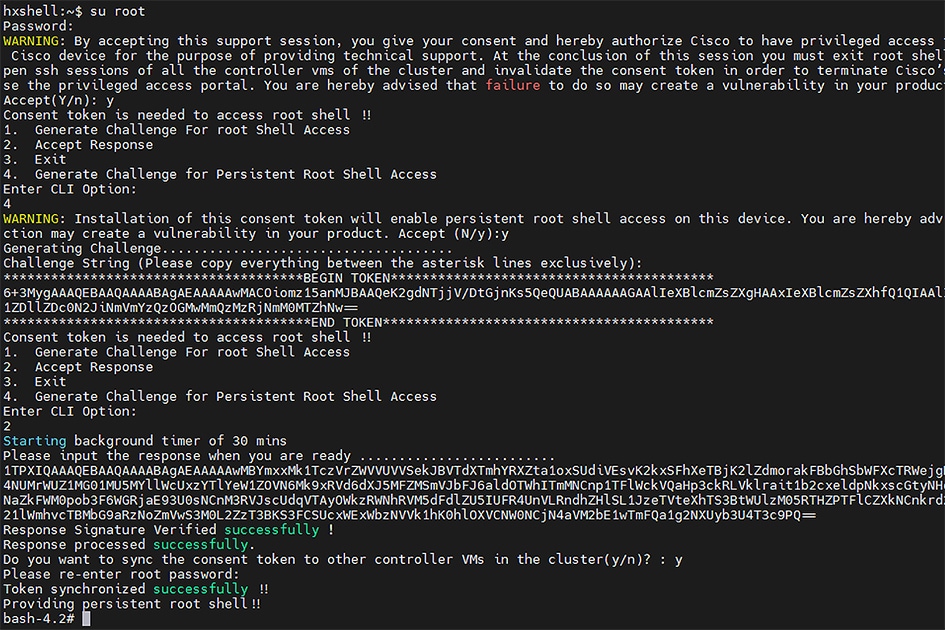Click response string starting with 1TPXIQAAAQ
Image resolution: width=945 pixels, height=630 pixels.
[474, 471]
